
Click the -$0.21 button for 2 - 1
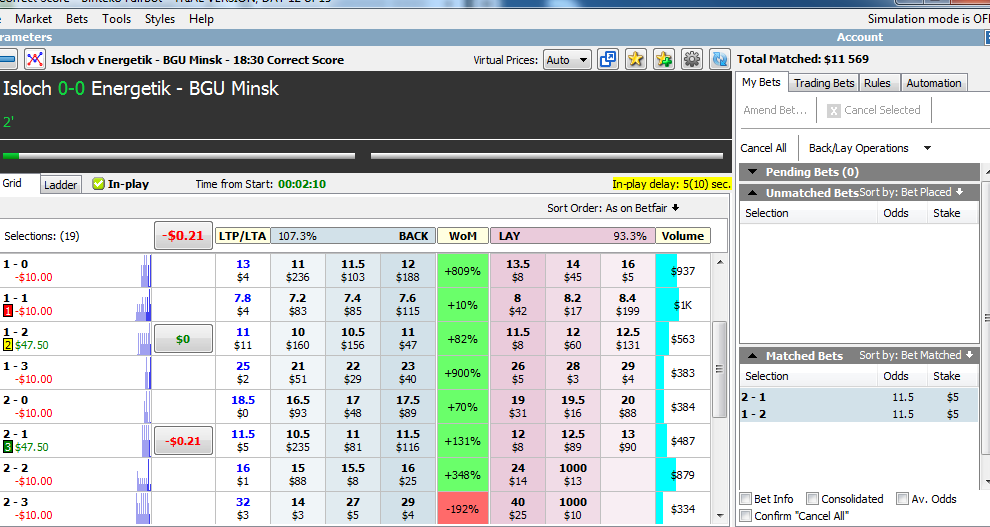183,441
